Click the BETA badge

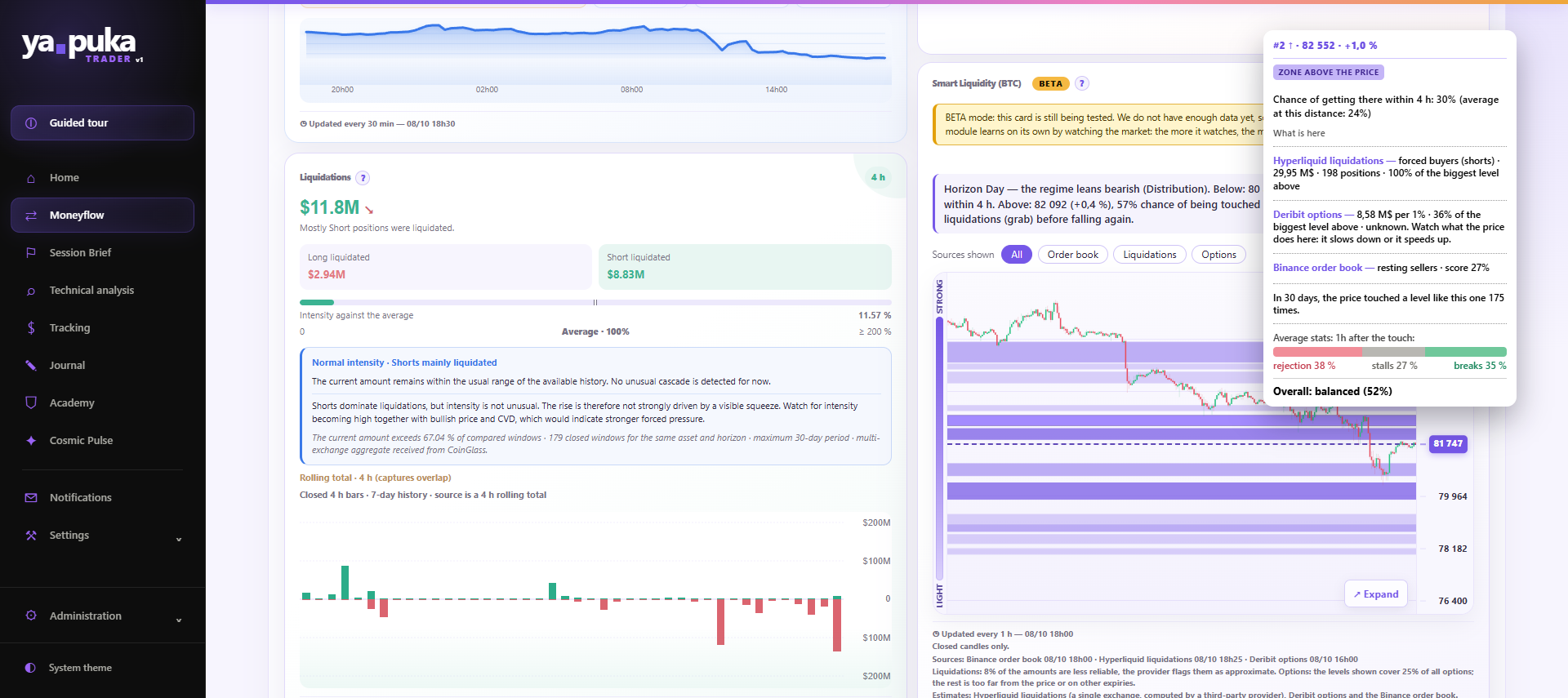click(x=1051, y=83)
